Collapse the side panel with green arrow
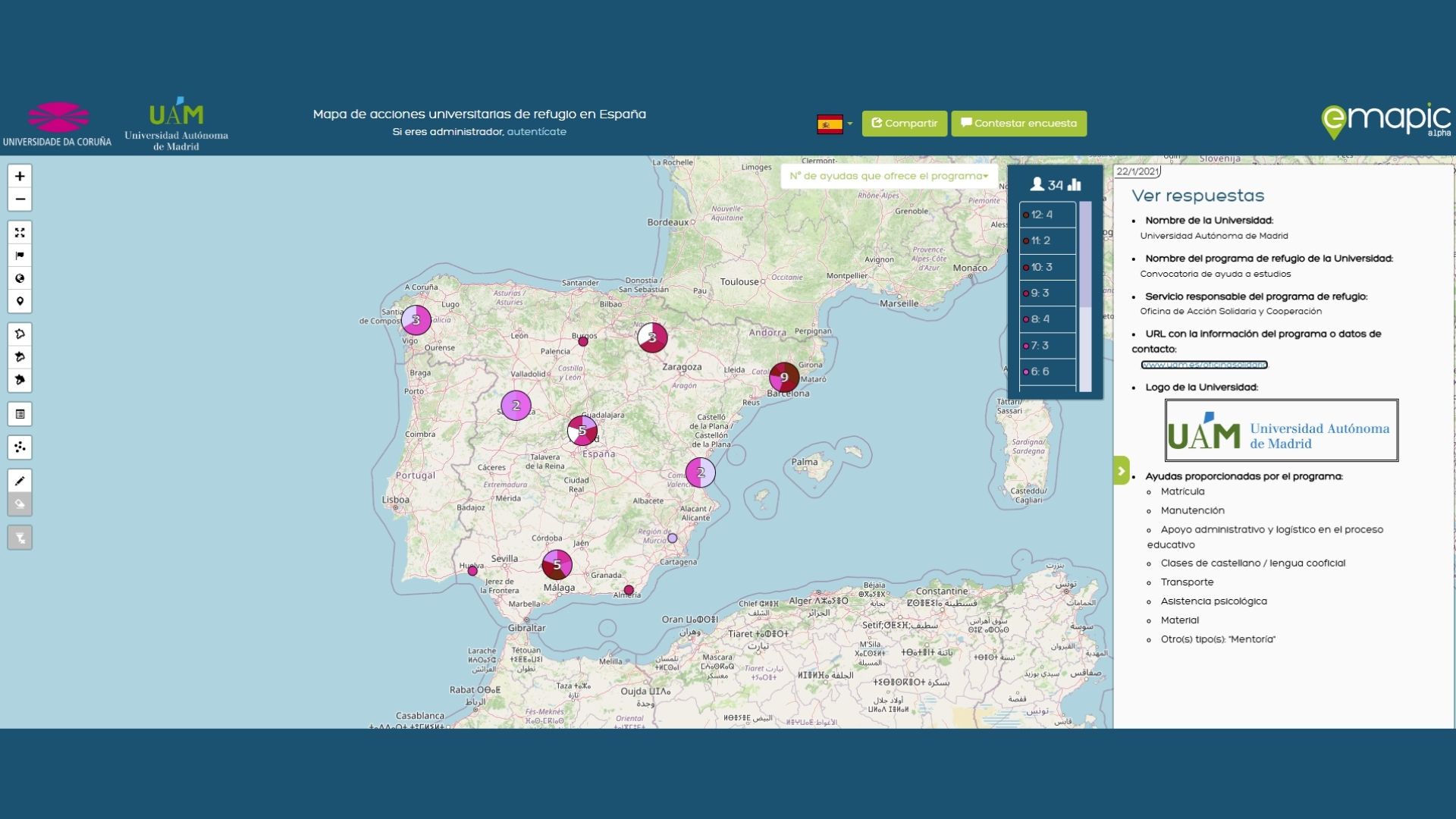 tap(1121, 470)
